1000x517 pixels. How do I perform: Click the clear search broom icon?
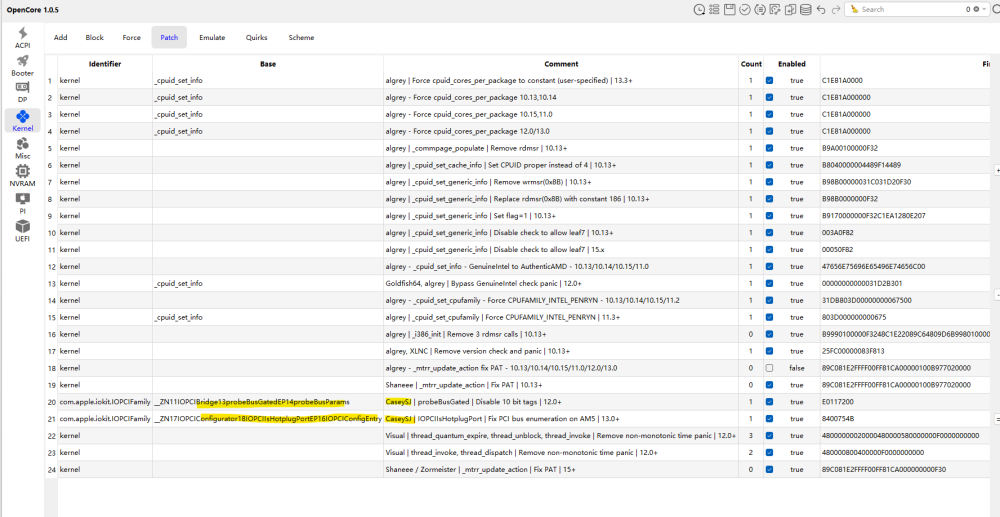point(854,10)
